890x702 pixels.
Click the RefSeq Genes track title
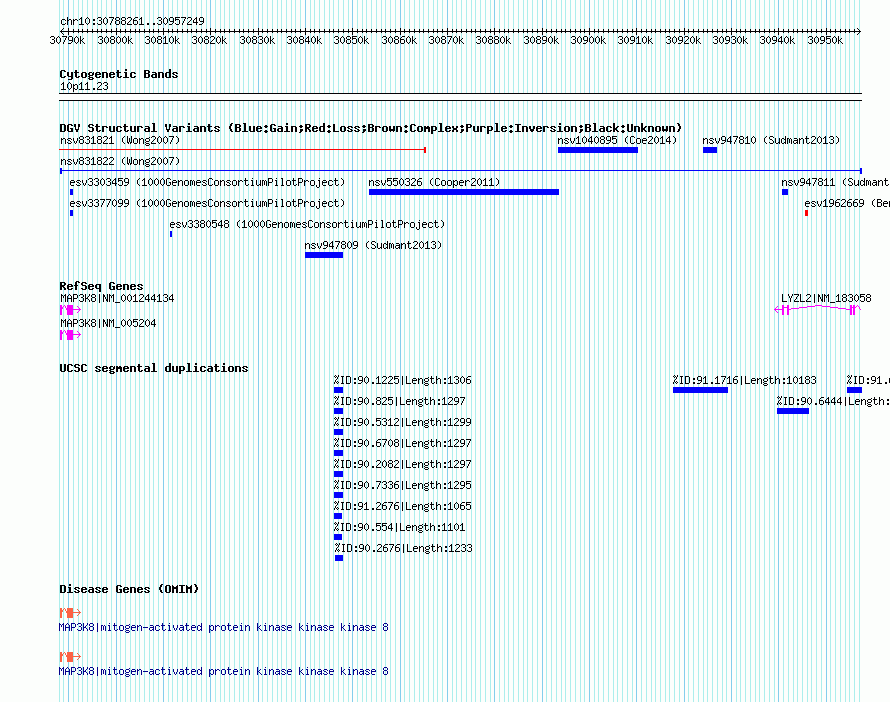(x=101, y=285)
